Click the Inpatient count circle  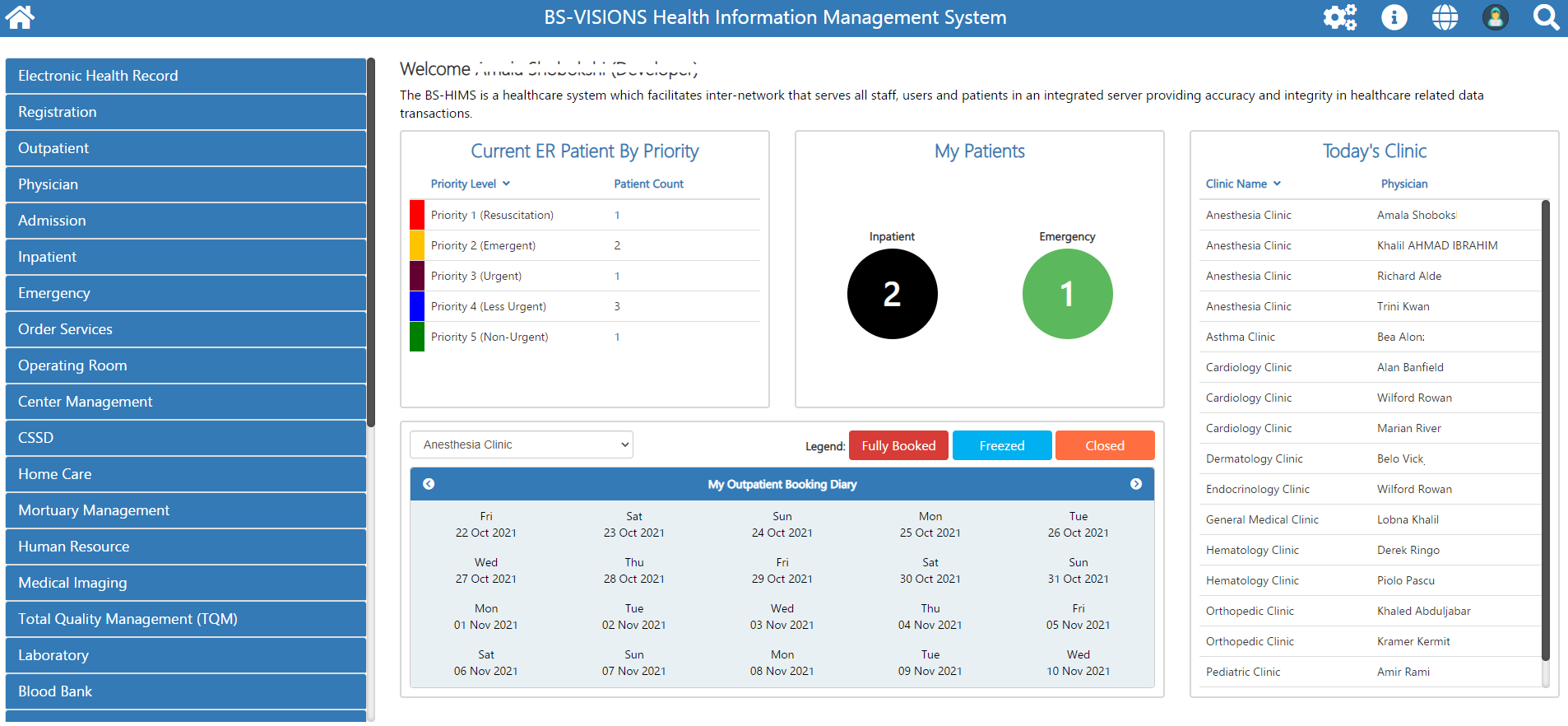[893, 294]
